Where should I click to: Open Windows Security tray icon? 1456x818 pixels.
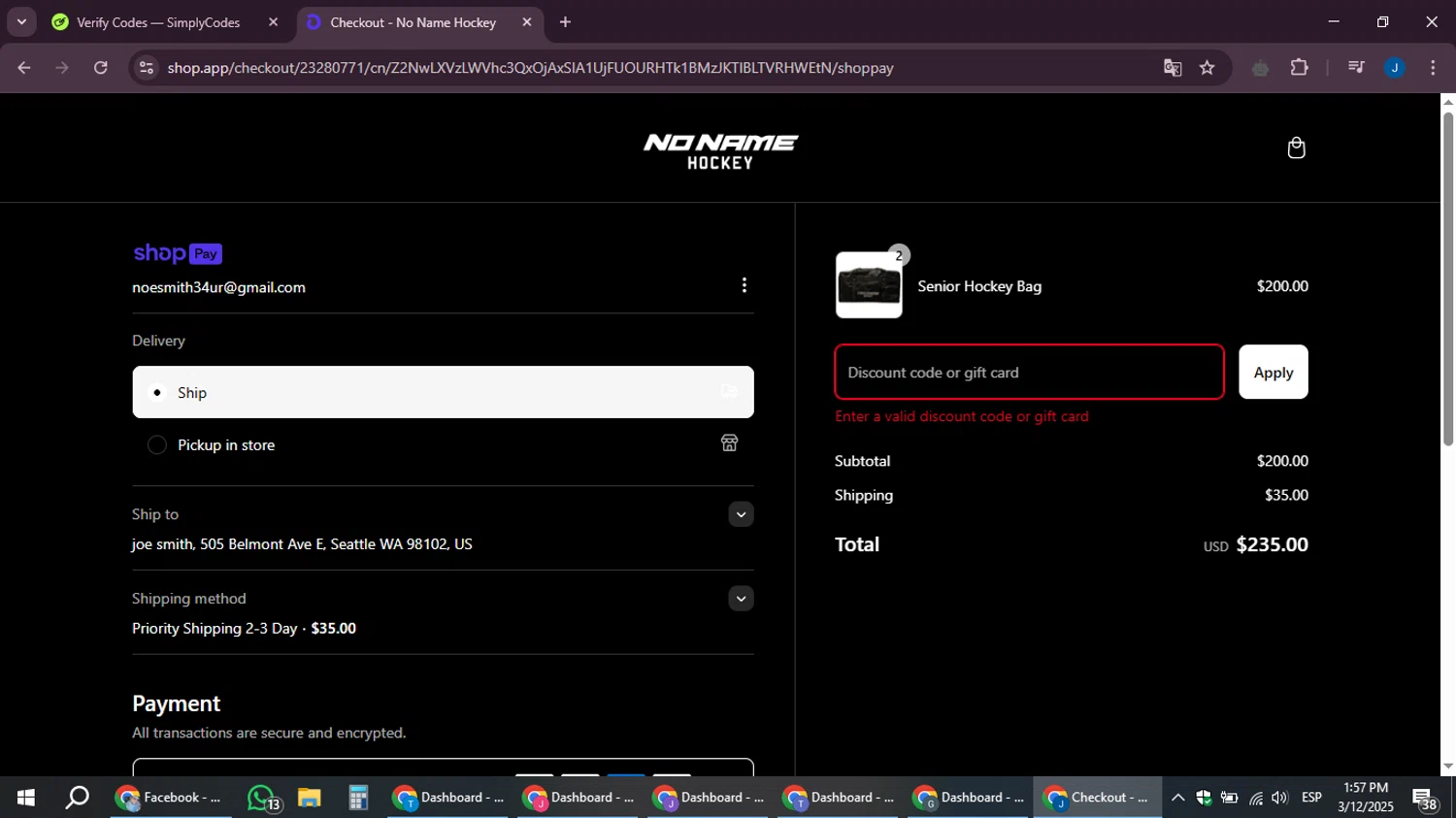pos(1204,798)
